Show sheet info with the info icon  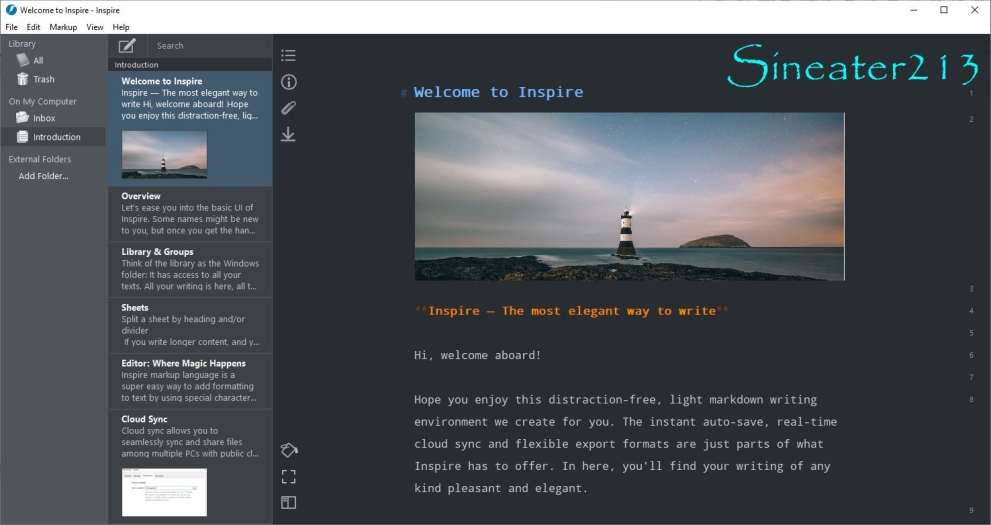pyautogui.click(x=288, y=82)
